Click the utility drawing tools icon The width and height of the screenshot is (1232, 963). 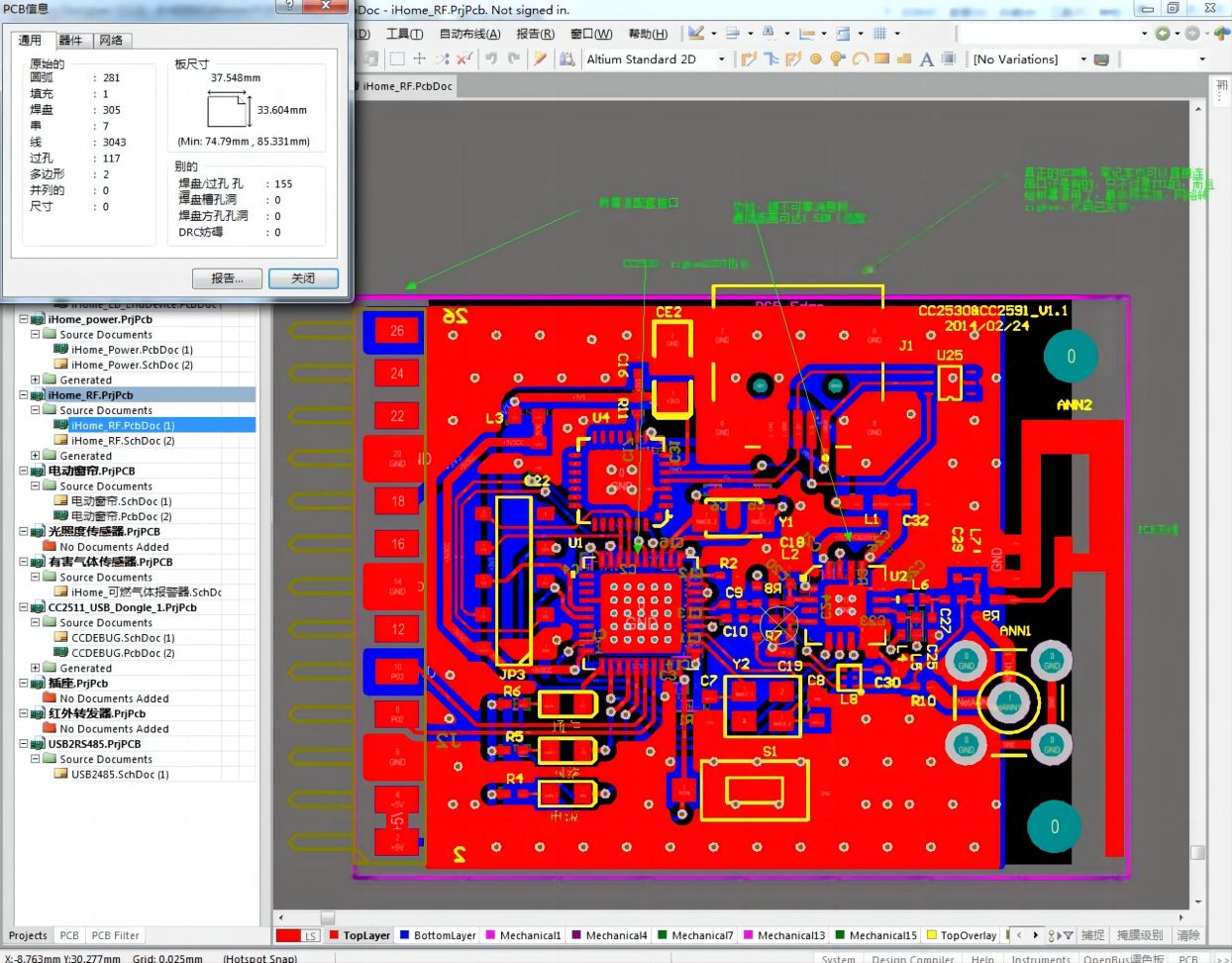point(697,33)
